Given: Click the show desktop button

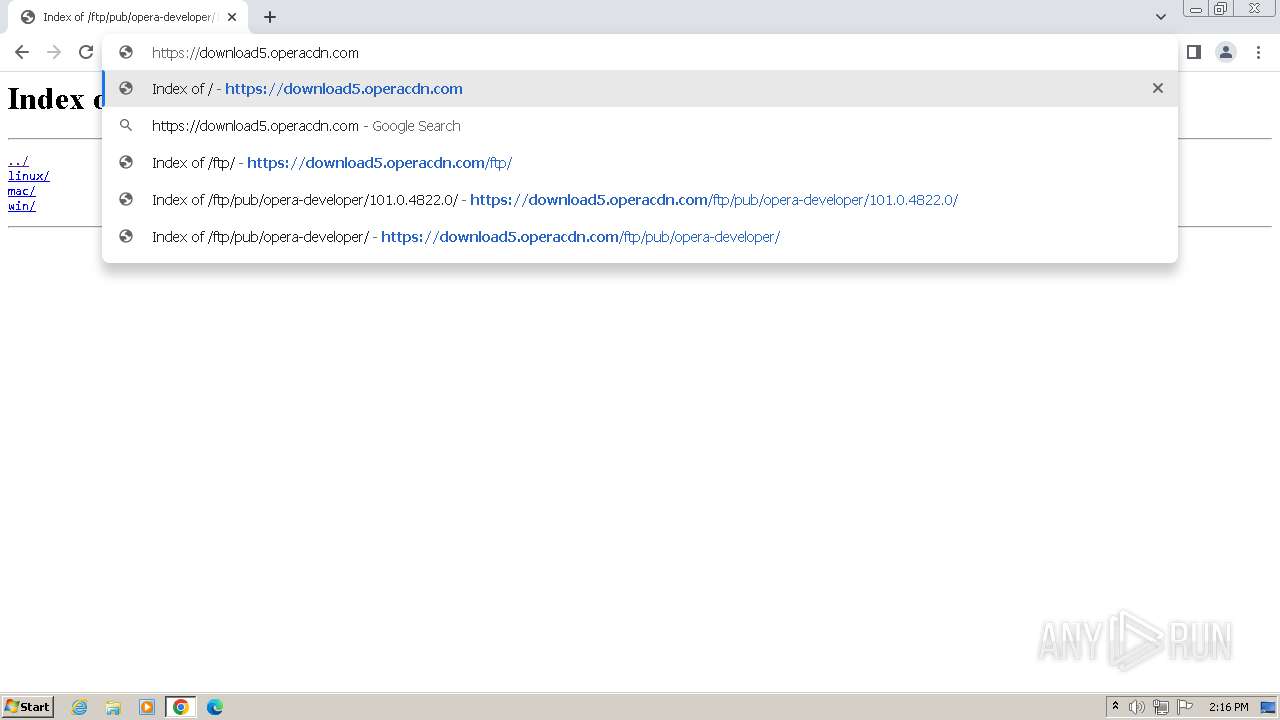Looking at the screenshot, I should click(x=1268, y=707).
